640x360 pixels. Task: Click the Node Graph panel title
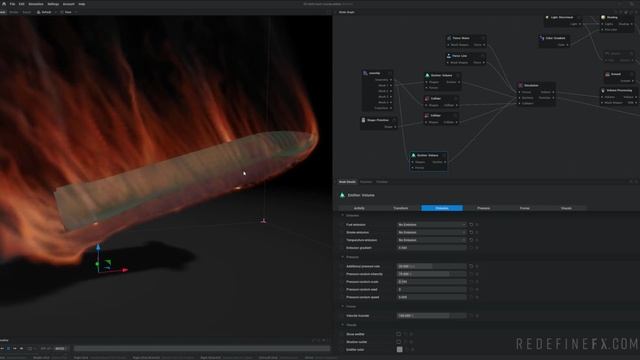point(347,12)
